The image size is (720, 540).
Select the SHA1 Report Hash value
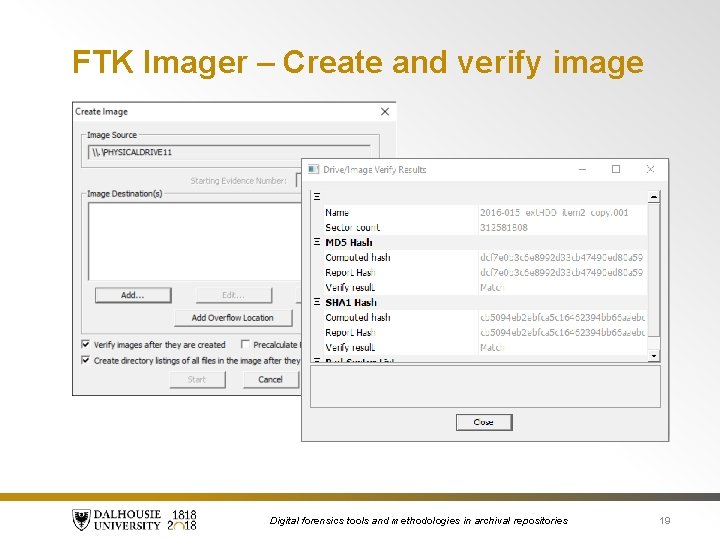click(x=562, y=332)
